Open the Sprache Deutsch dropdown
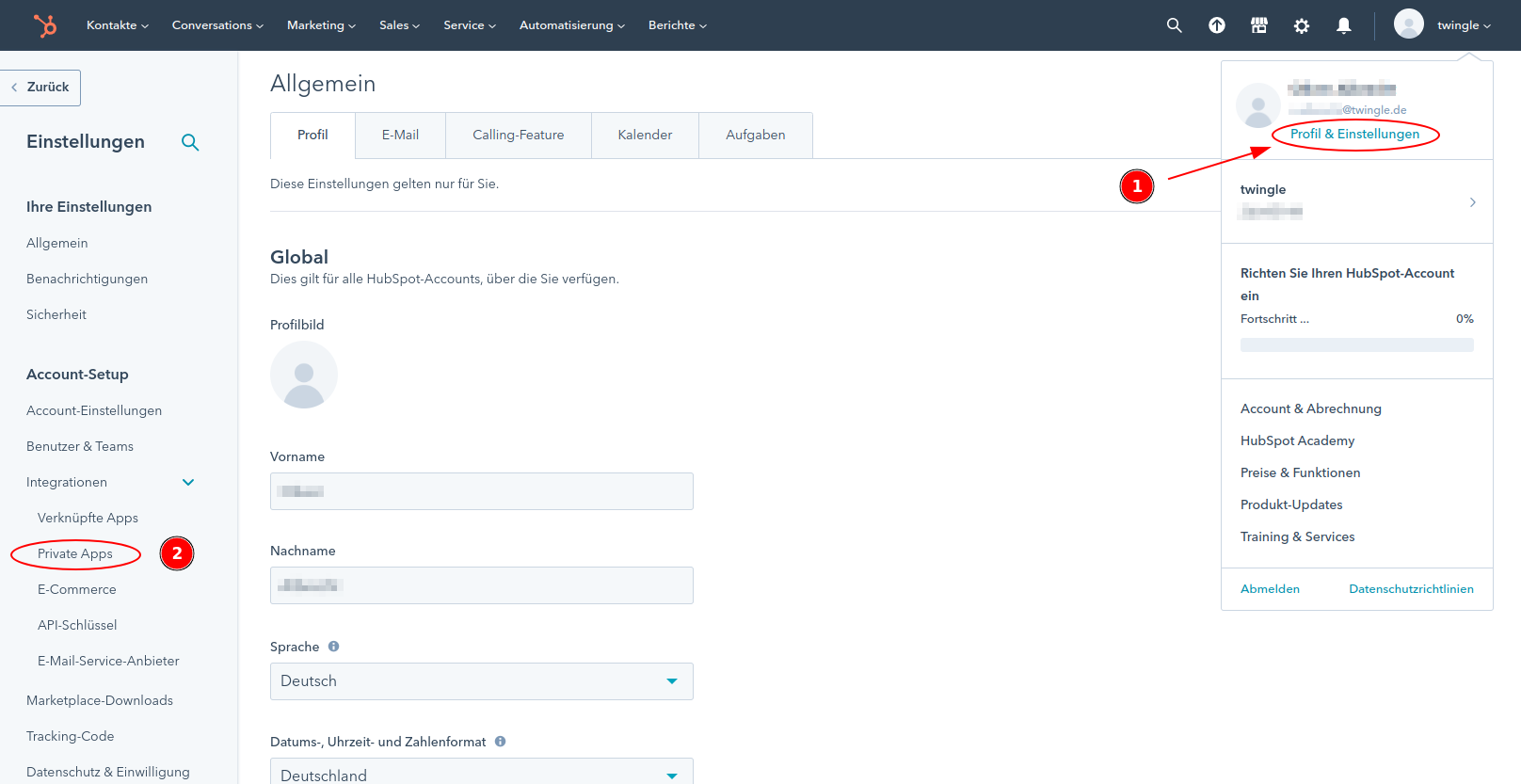 (482, 681)
